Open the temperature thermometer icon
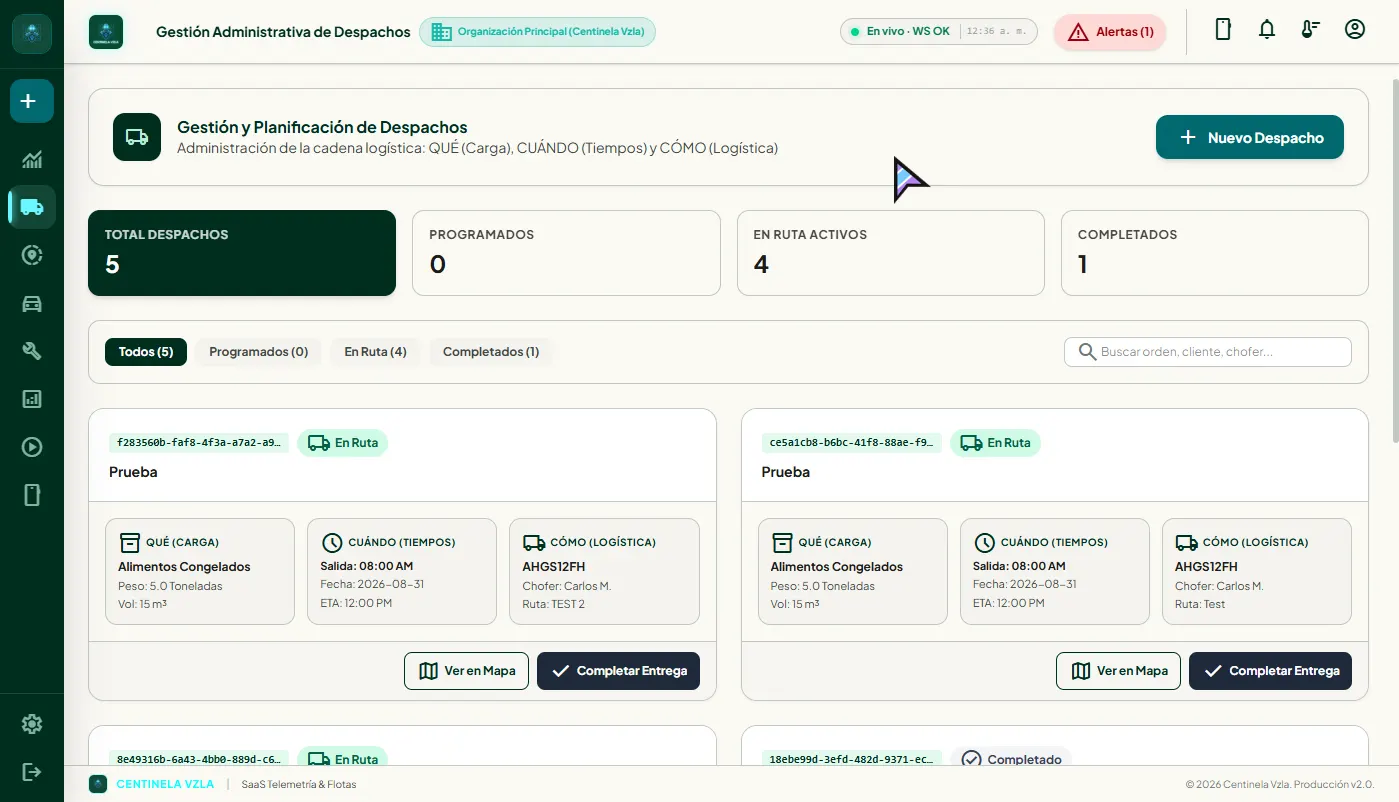 (1311, 29)
